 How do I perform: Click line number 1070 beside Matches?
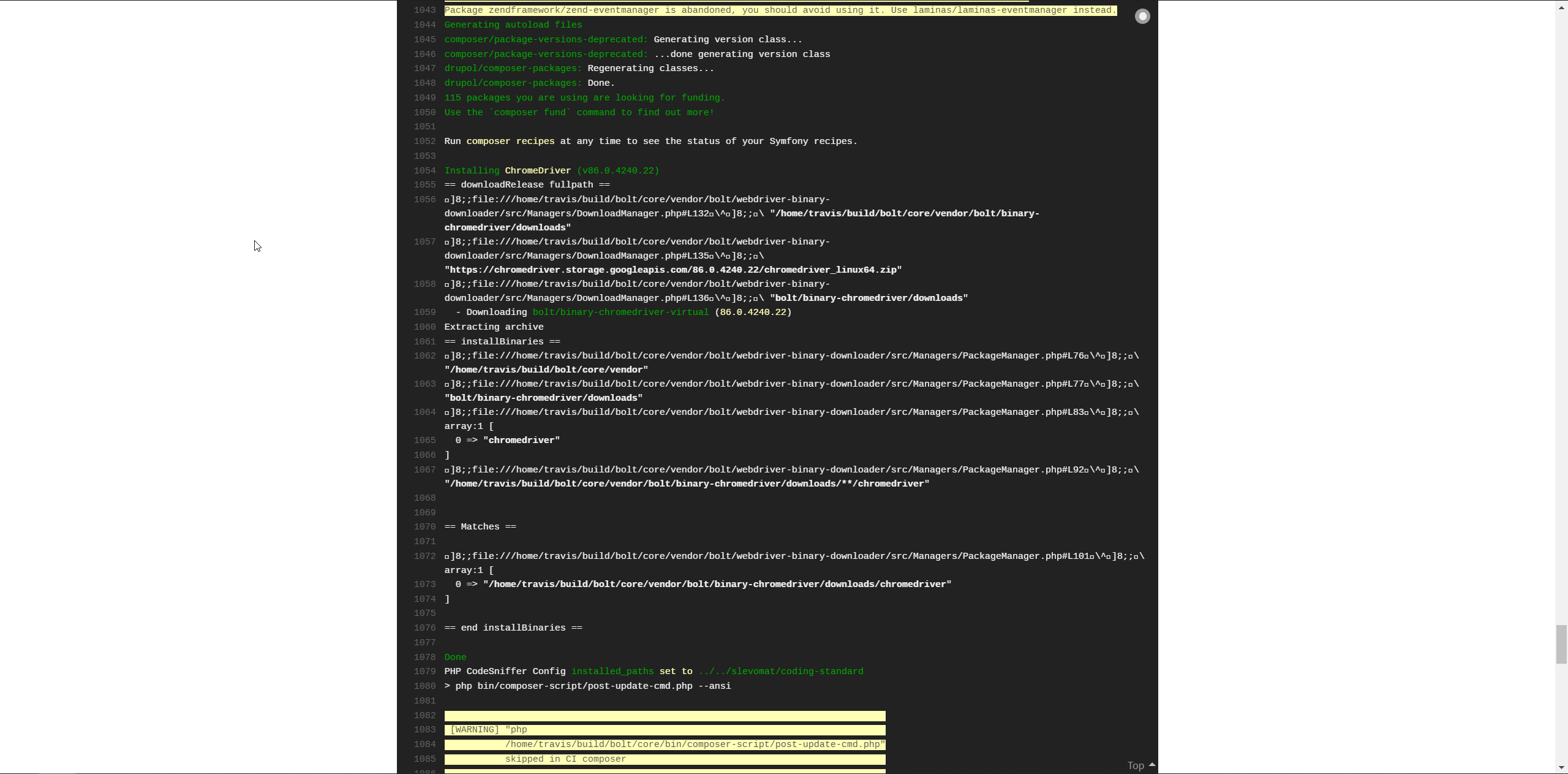pos(424,526)
